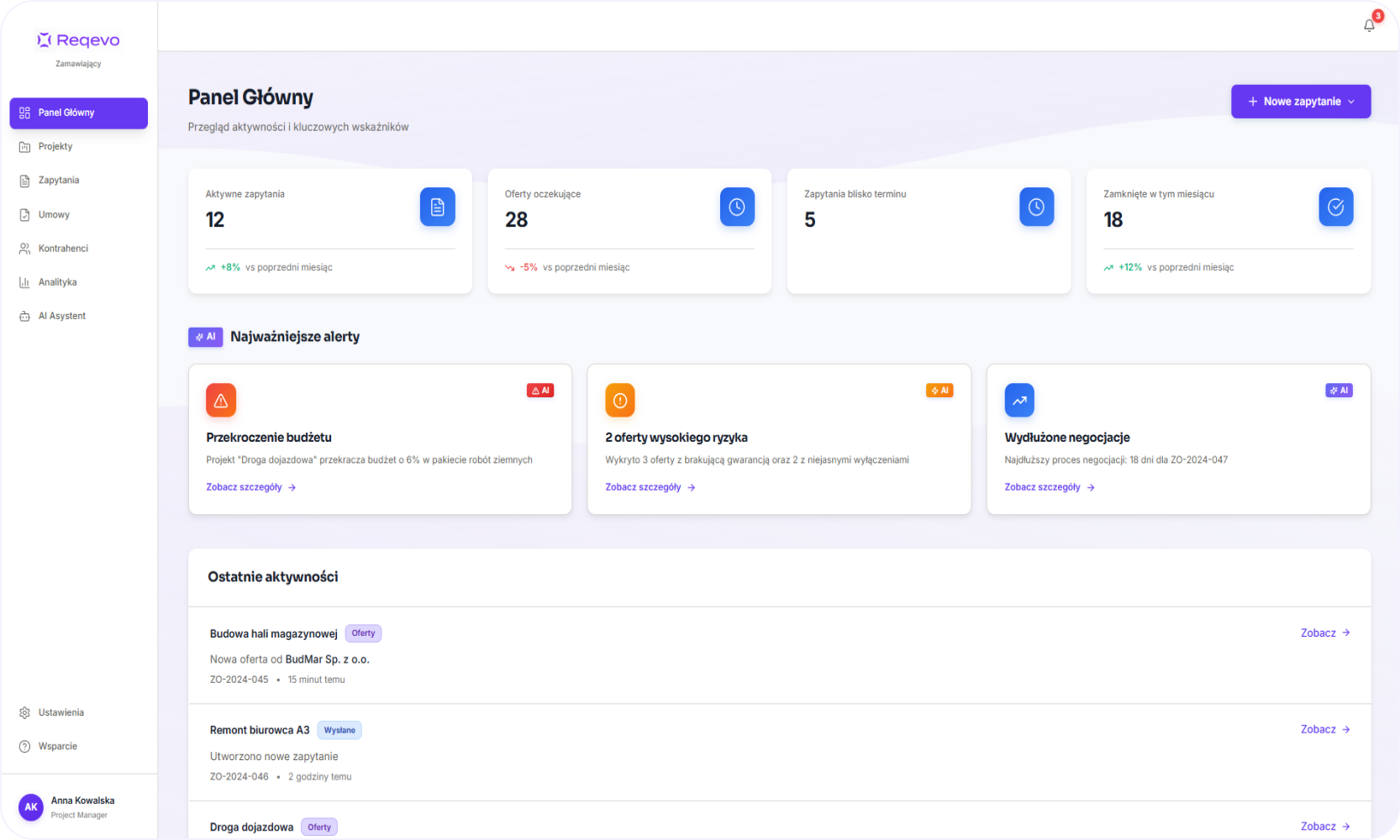Click Zobacz for Remont biurowca A3
This screenshot has height=840, width=1400.
point(1325,730)
